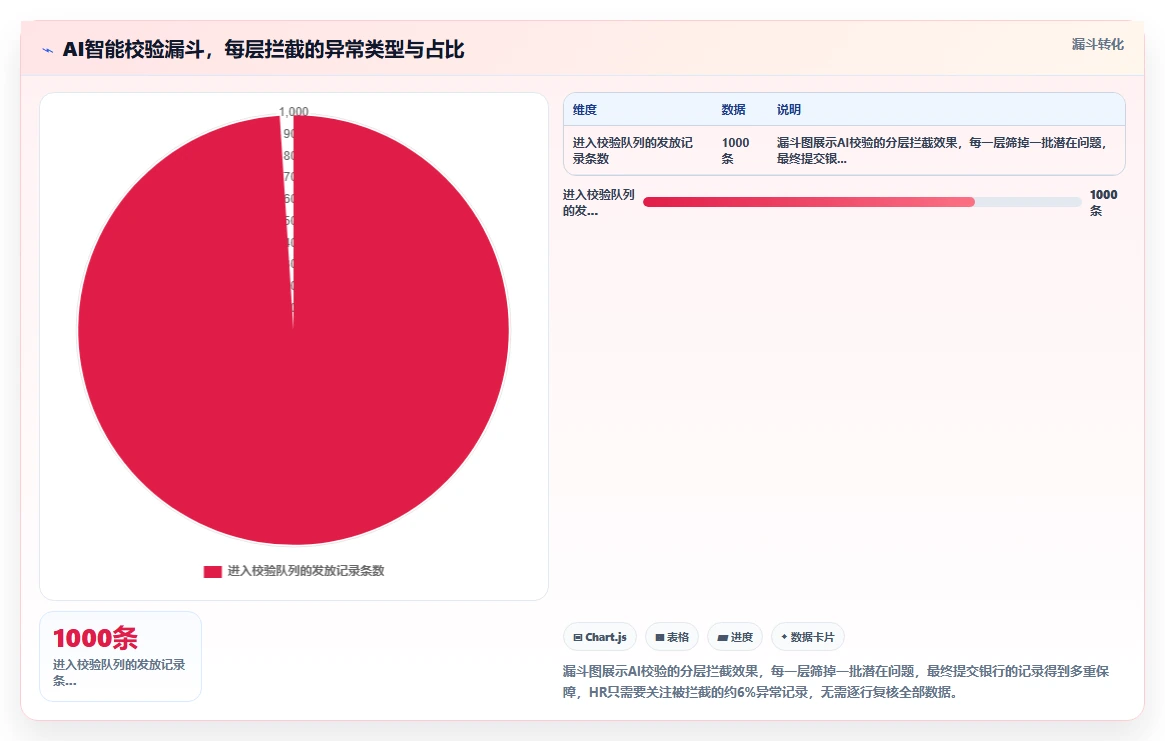Toggle the 进入校验队列的发放记录条数 legend label
This screenshot has height=741, width=1165.
click(305, 571)
